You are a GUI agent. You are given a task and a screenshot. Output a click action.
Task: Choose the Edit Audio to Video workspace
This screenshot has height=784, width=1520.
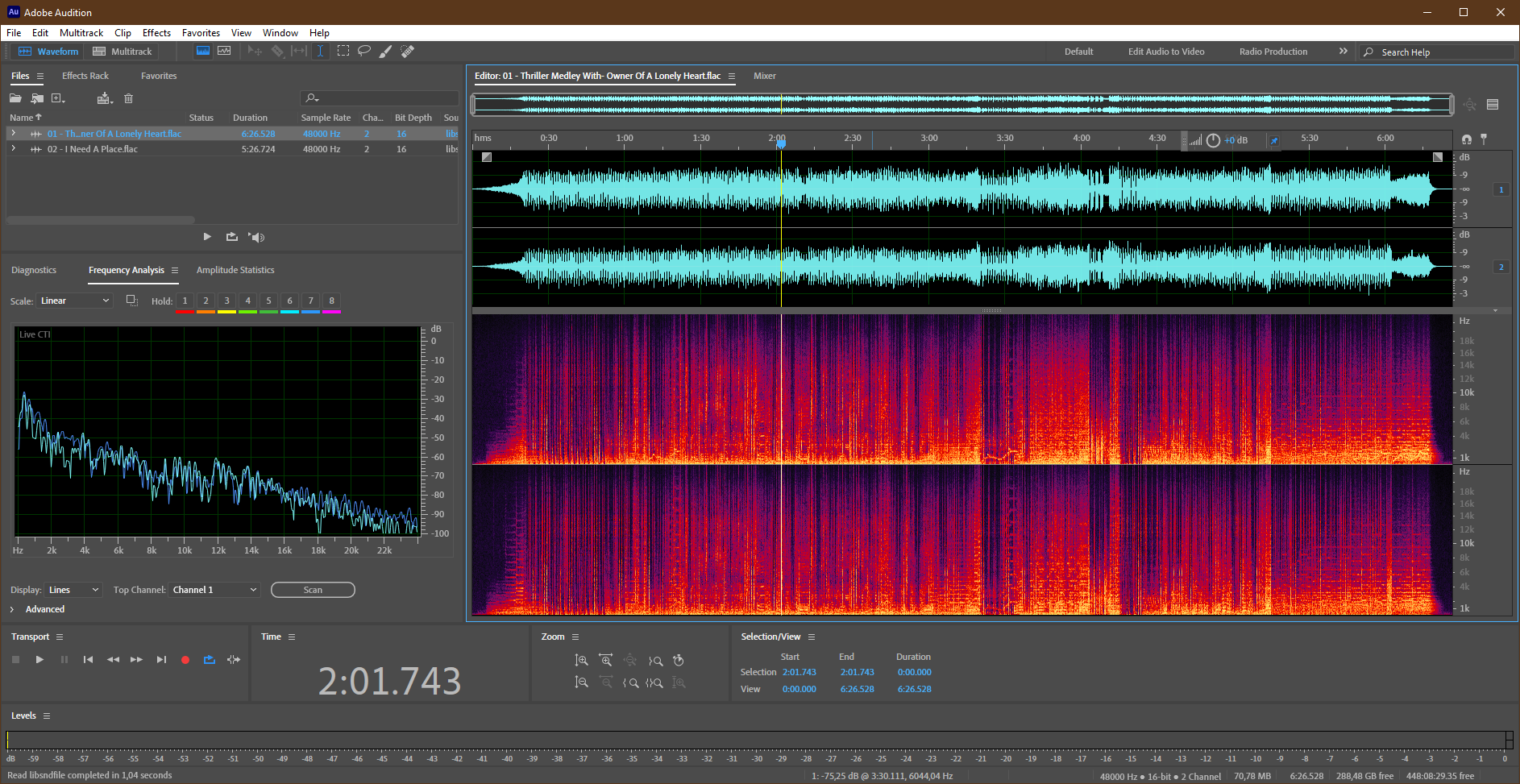point(1166,52)
